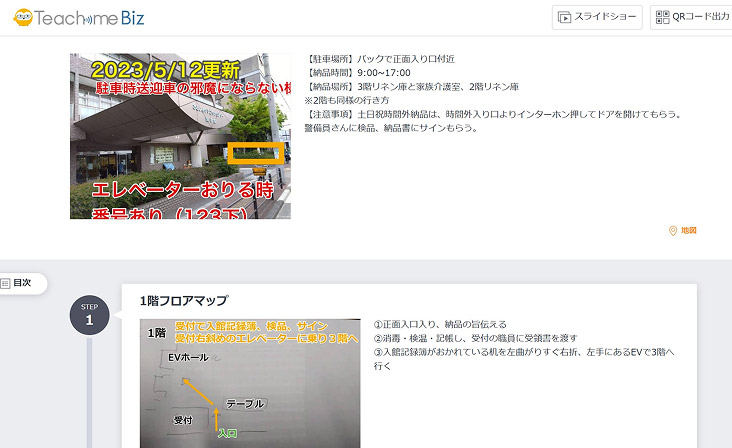The height and width of the screenshot is (448, 732).
Task: Click the Teachme Biz owl mascot icon
Action: (x=23, y=18)
